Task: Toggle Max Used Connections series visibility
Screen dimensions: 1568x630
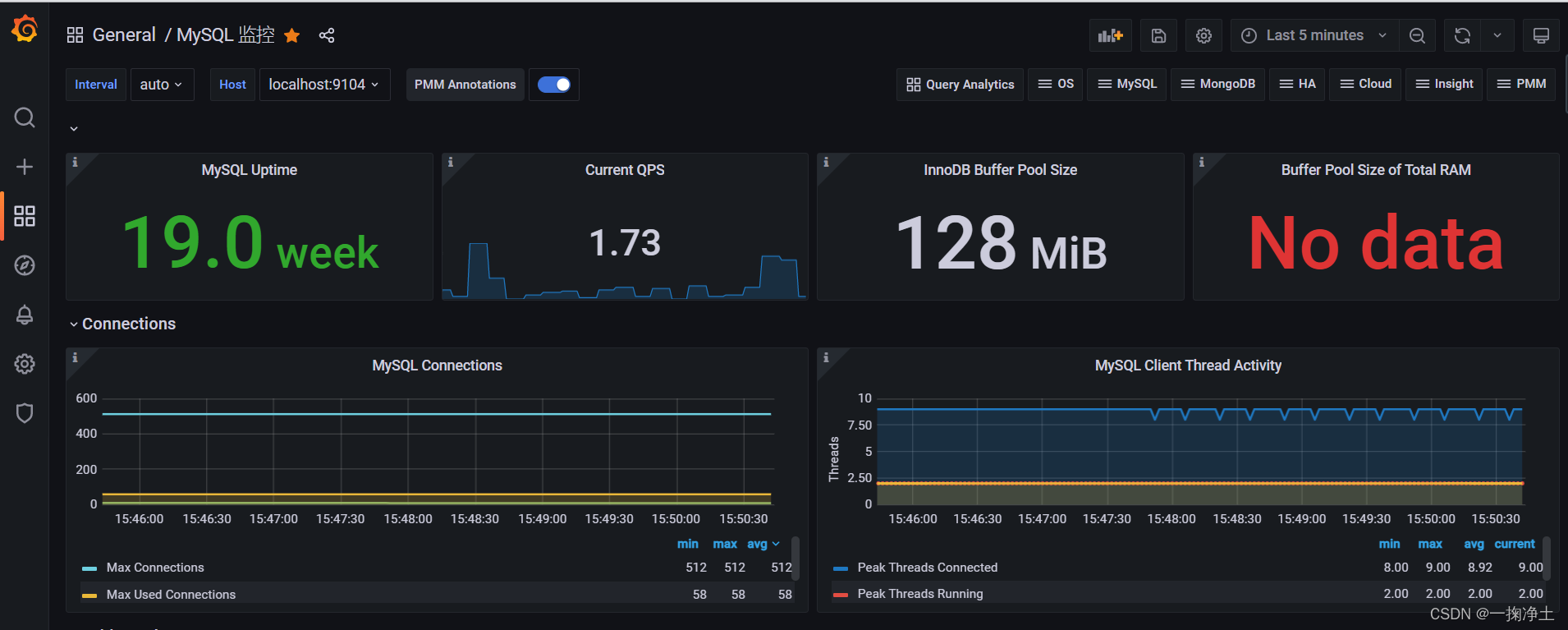Action: pyautogui.click(x=171, y=595)
